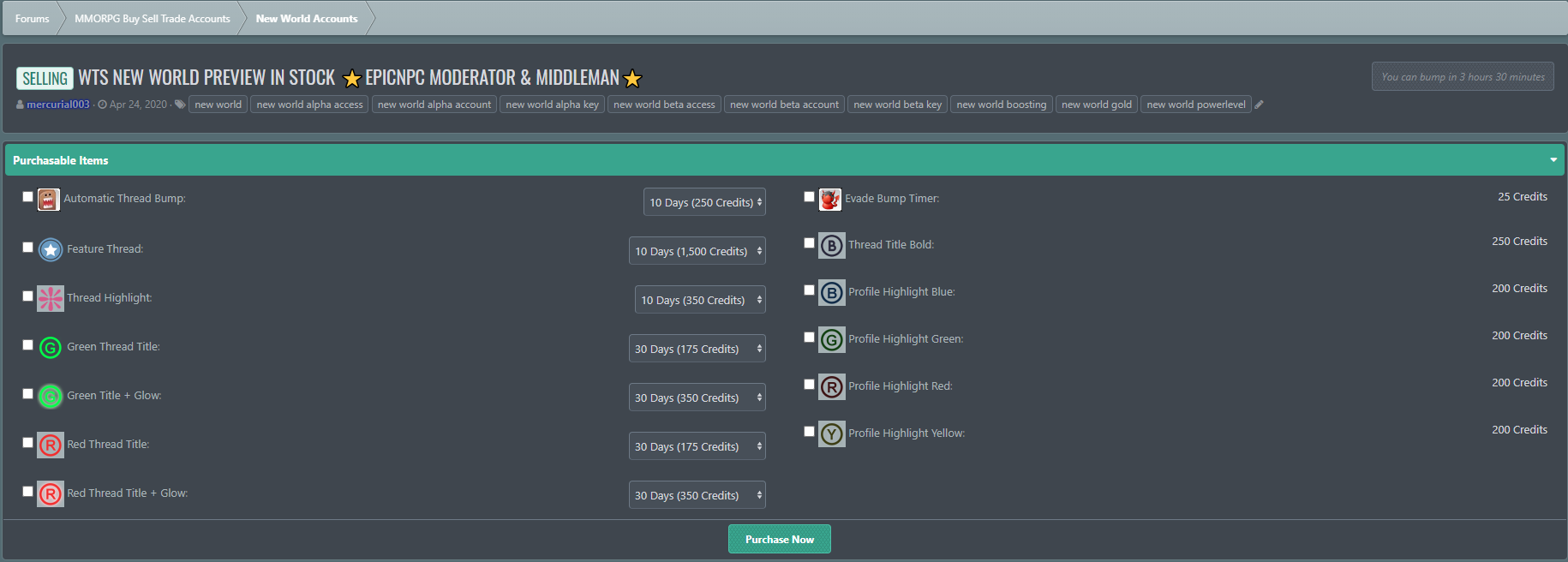Click the WTS New World Preview thread title

pyautogui.click(x=360, y=78)
